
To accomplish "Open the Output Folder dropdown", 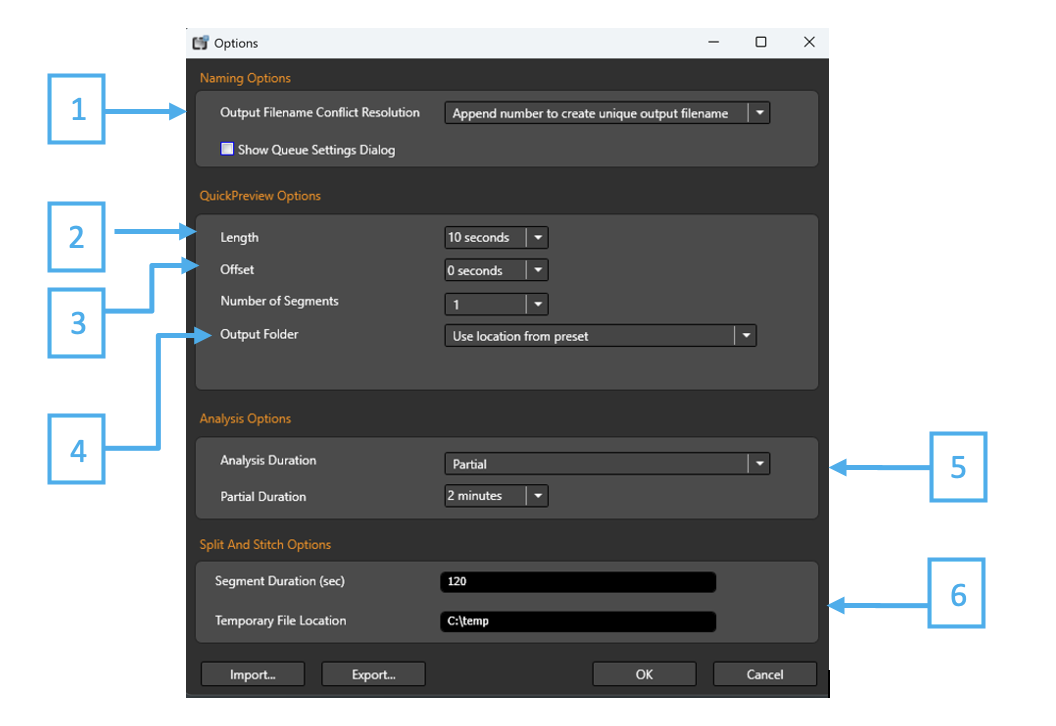I will click(746, 335).
